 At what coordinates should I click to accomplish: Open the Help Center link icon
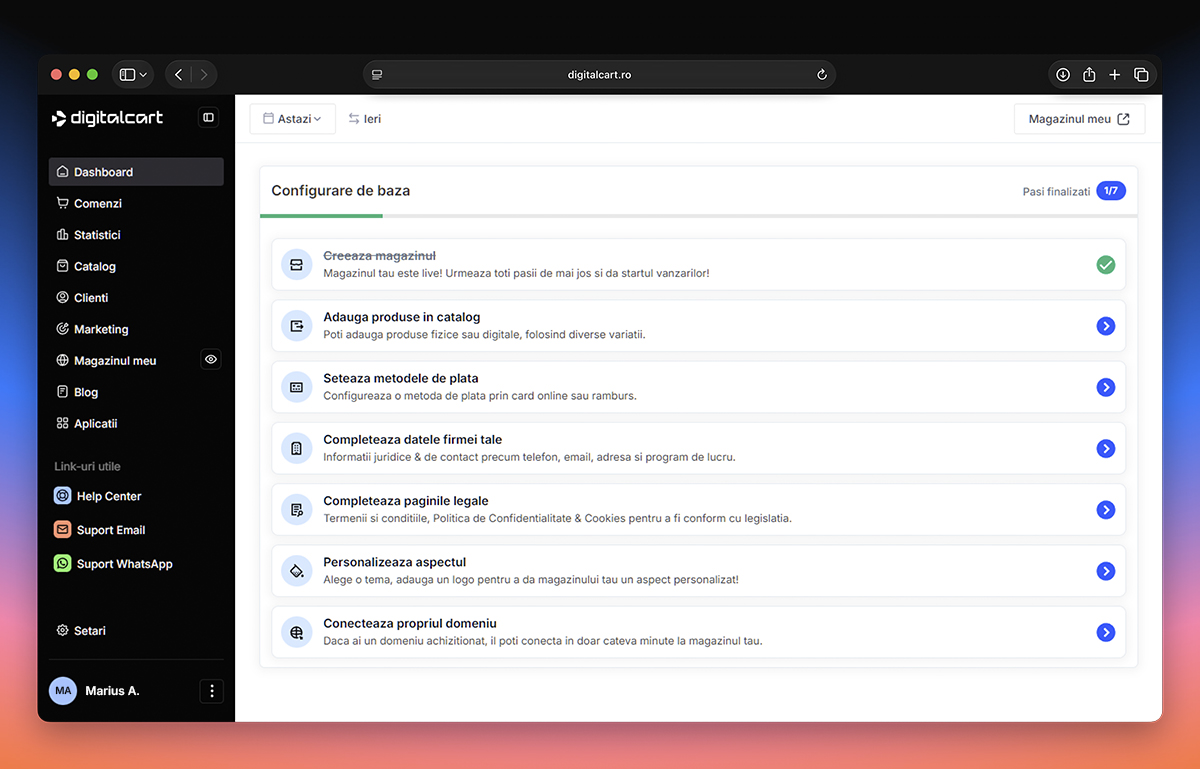tap(62, 495)
